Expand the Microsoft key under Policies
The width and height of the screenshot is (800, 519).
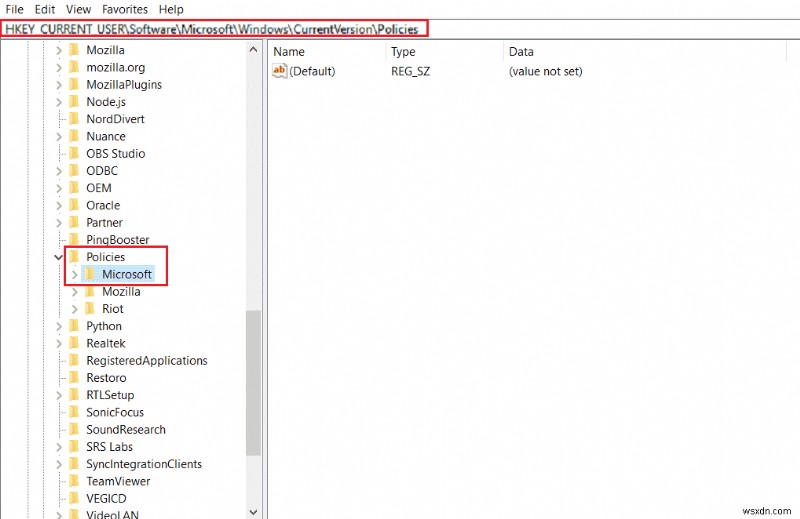[x=74, y=275]
